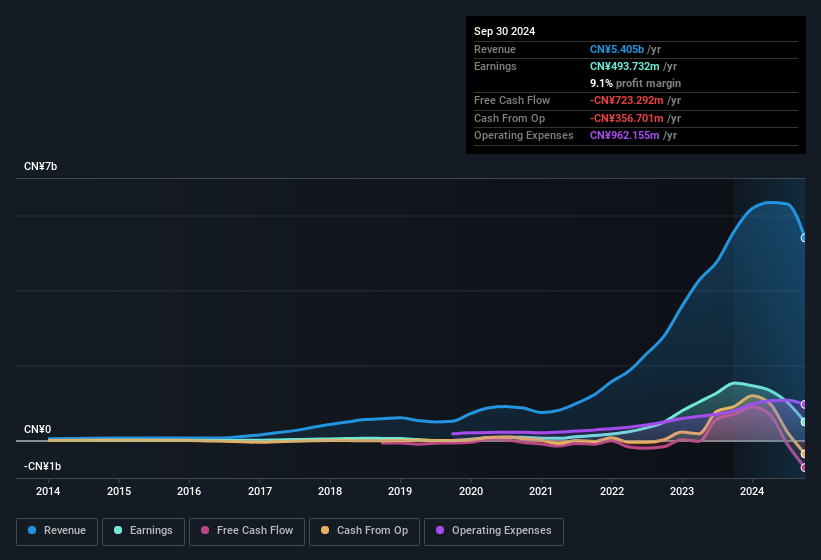Click the Earnings row label in tooltip
Viewport: 821px width, 560px height.
click(495, 66)
